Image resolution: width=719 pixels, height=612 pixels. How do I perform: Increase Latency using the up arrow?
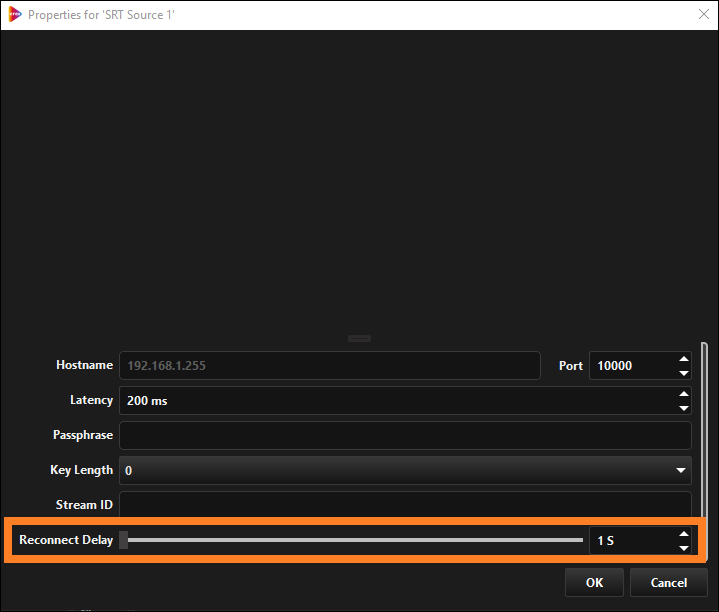coord(684,393)
